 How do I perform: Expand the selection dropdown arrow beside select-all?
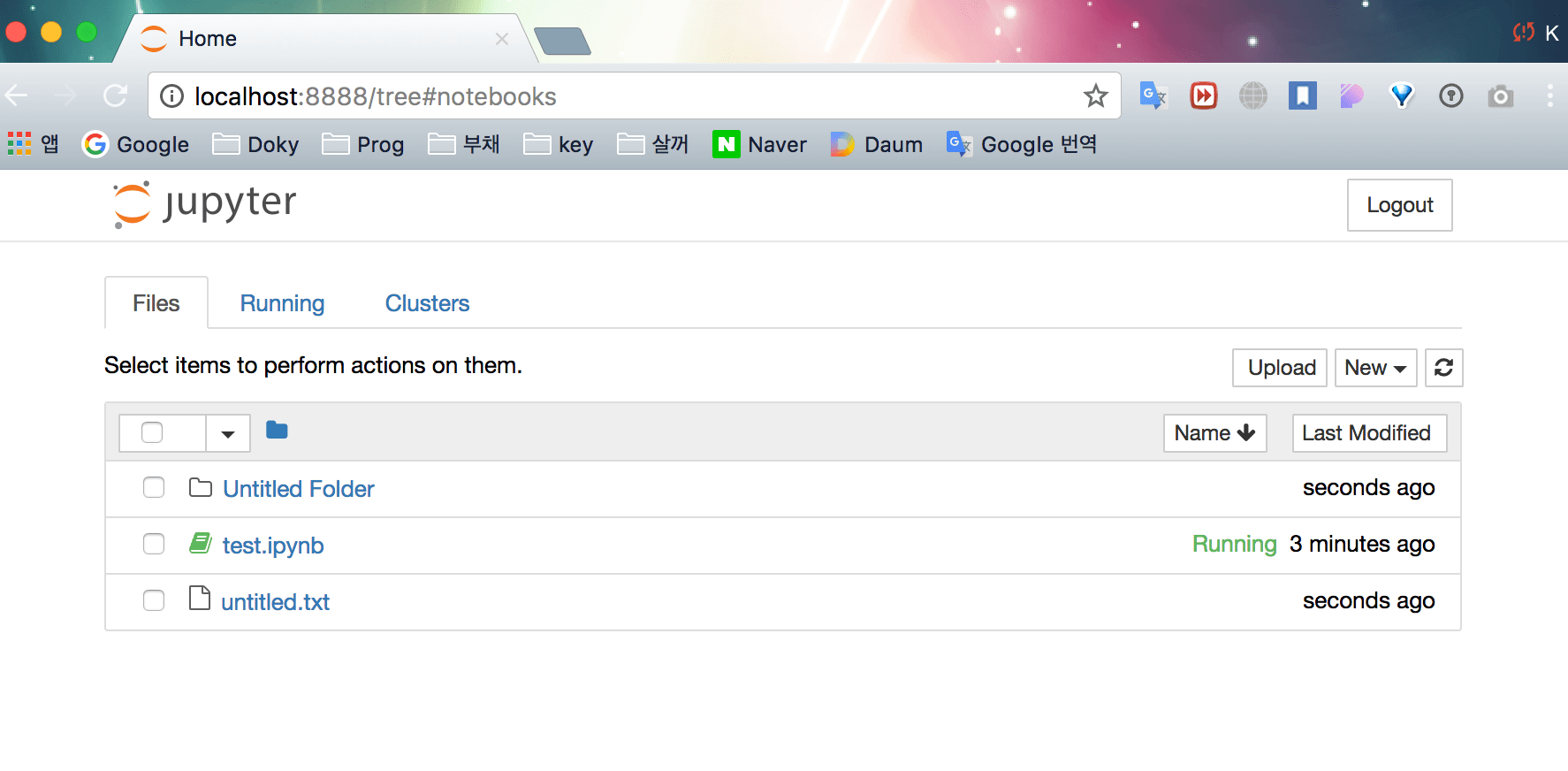pos(228,433)
